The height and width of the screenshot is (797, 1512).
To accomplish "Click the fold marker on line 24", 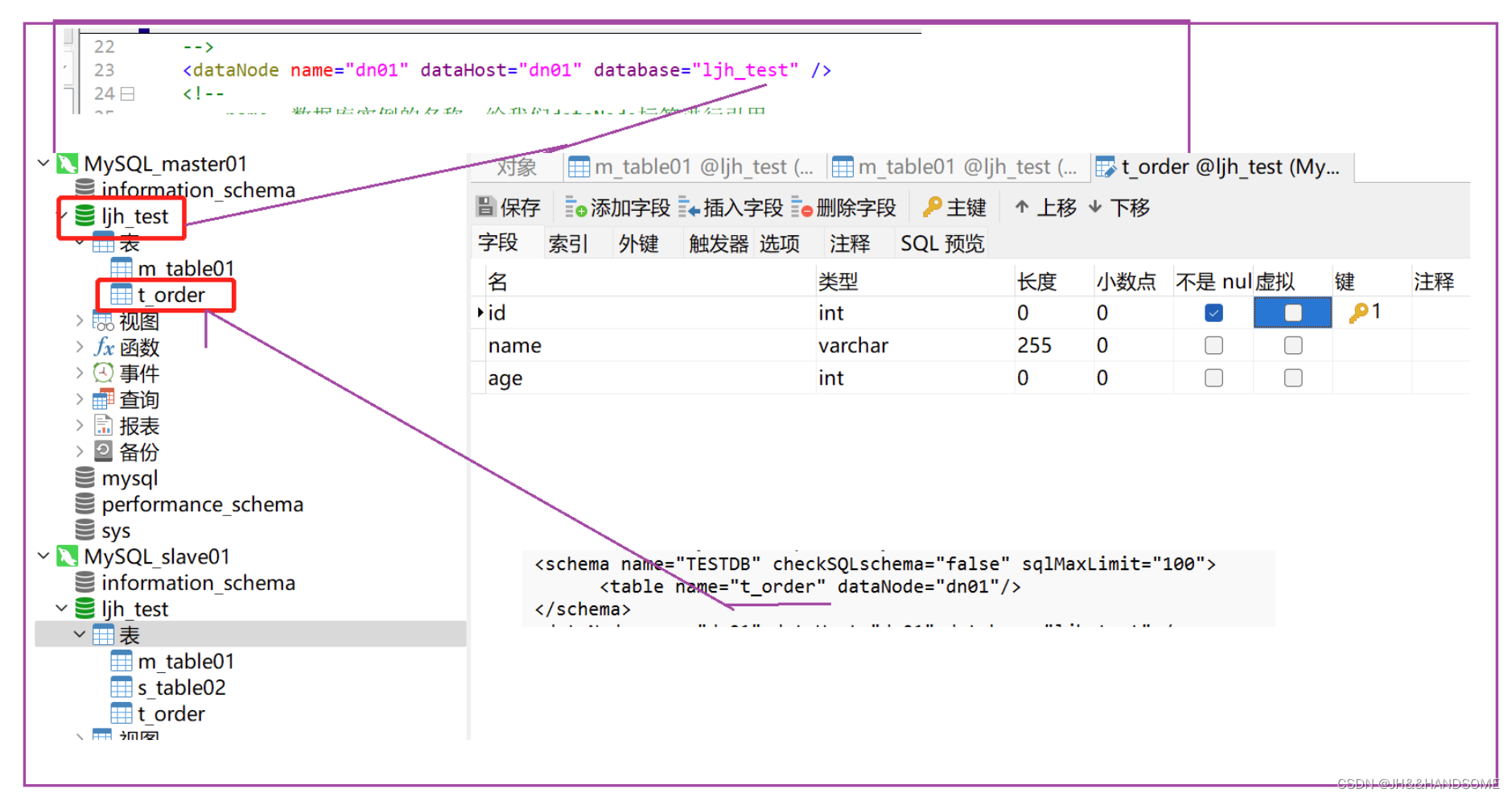I will 127,93.
